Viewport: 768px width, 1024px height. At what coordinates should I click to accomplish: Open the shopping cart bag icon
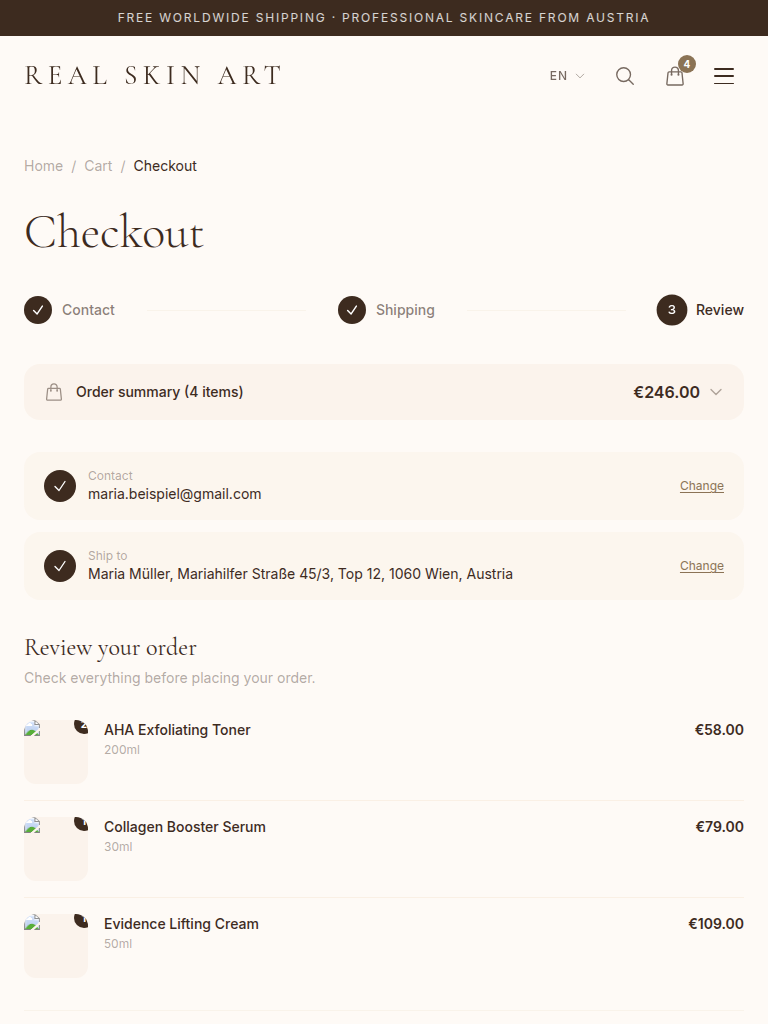676,76
